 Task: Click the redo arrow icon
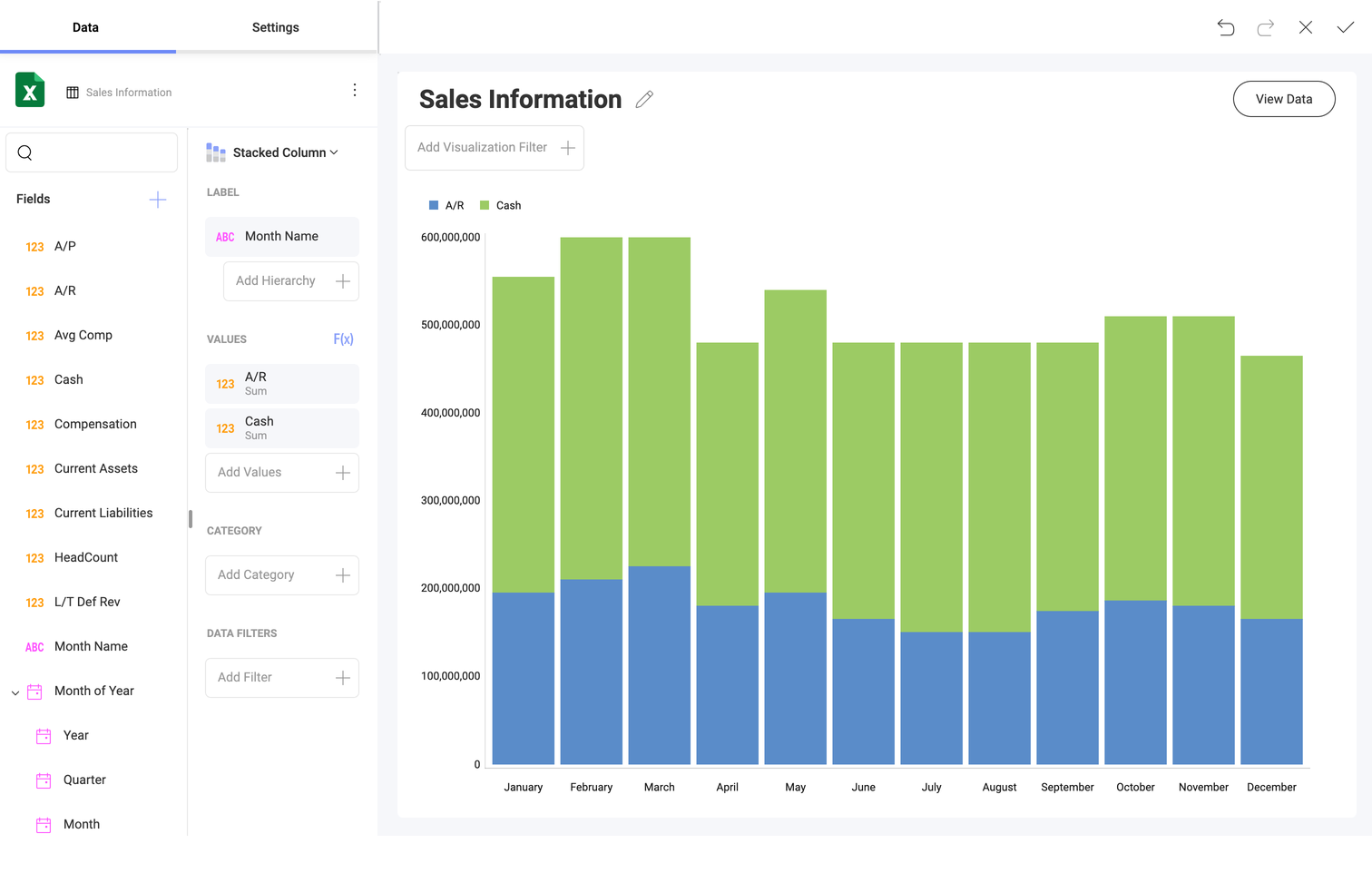coord(1266,27)
